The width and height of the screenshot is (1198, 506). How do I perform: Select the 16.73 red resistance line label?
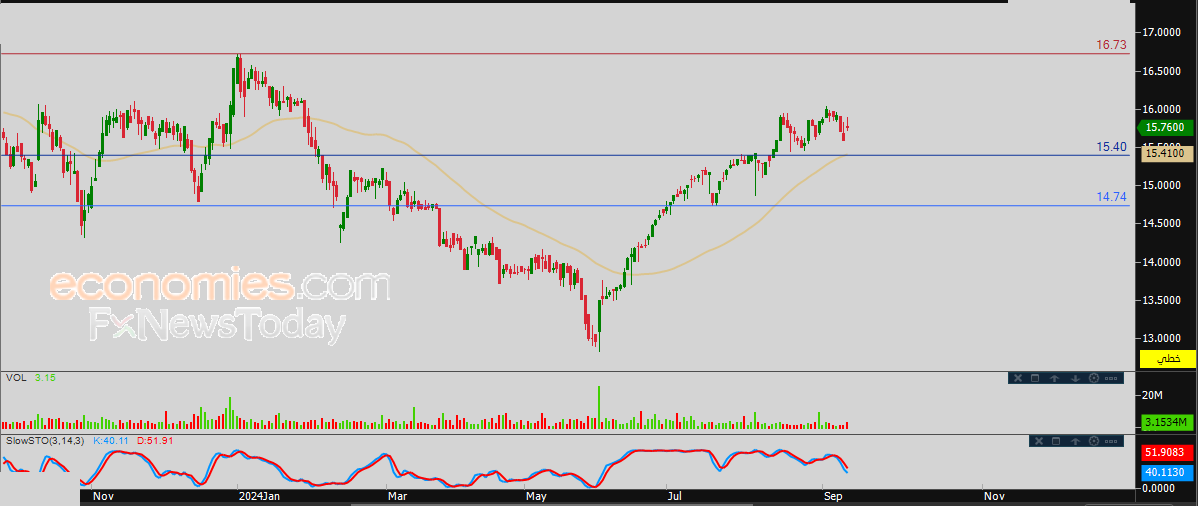click(x=1112, y=46)
